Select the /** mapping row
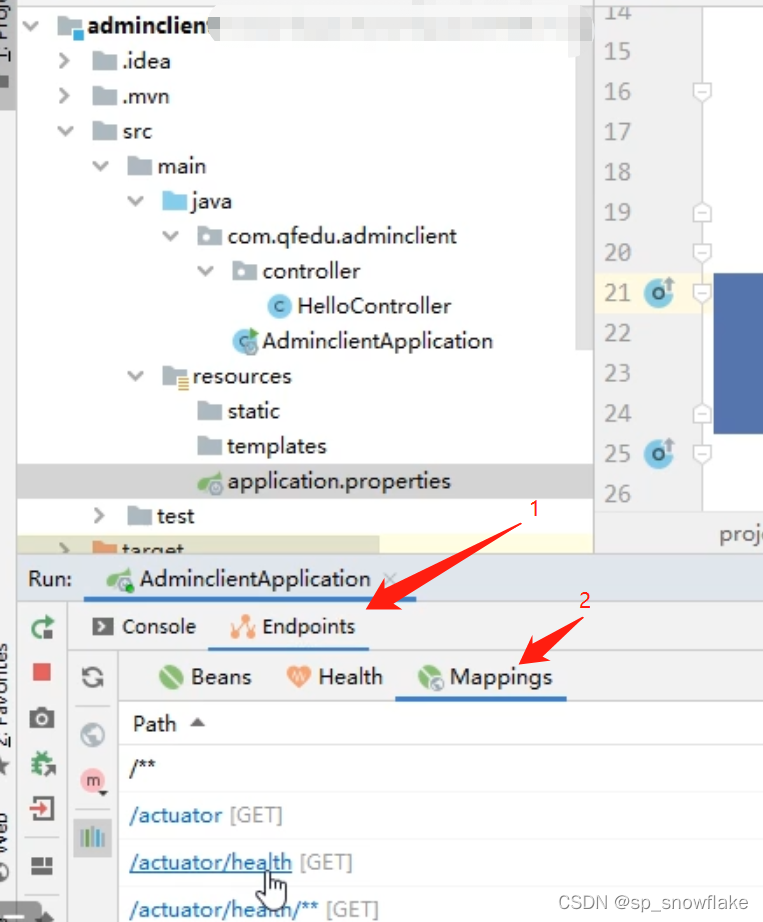The width and height of the screenshot is (763, 922). pyautogui.click(x=441, y=768)
